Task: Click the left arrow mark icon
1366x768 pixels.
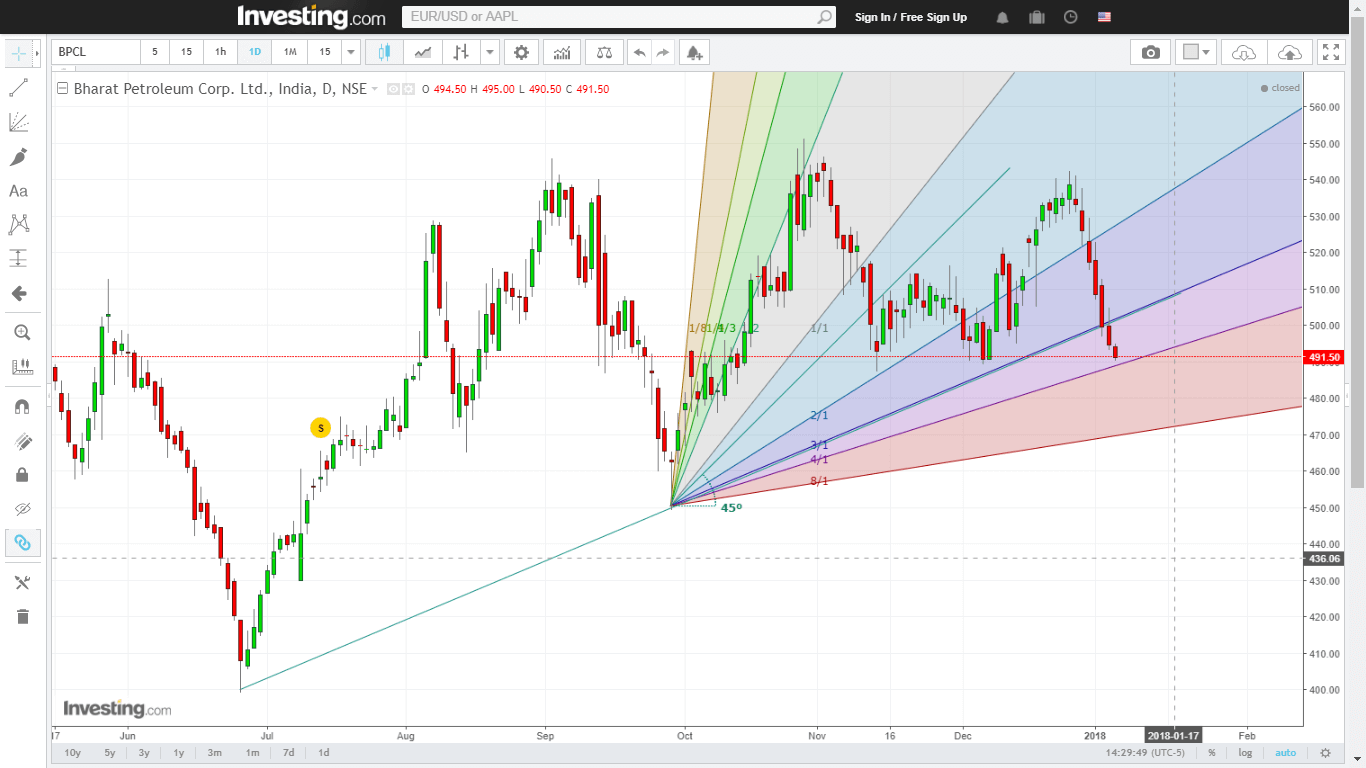Action: pos(18,293)
